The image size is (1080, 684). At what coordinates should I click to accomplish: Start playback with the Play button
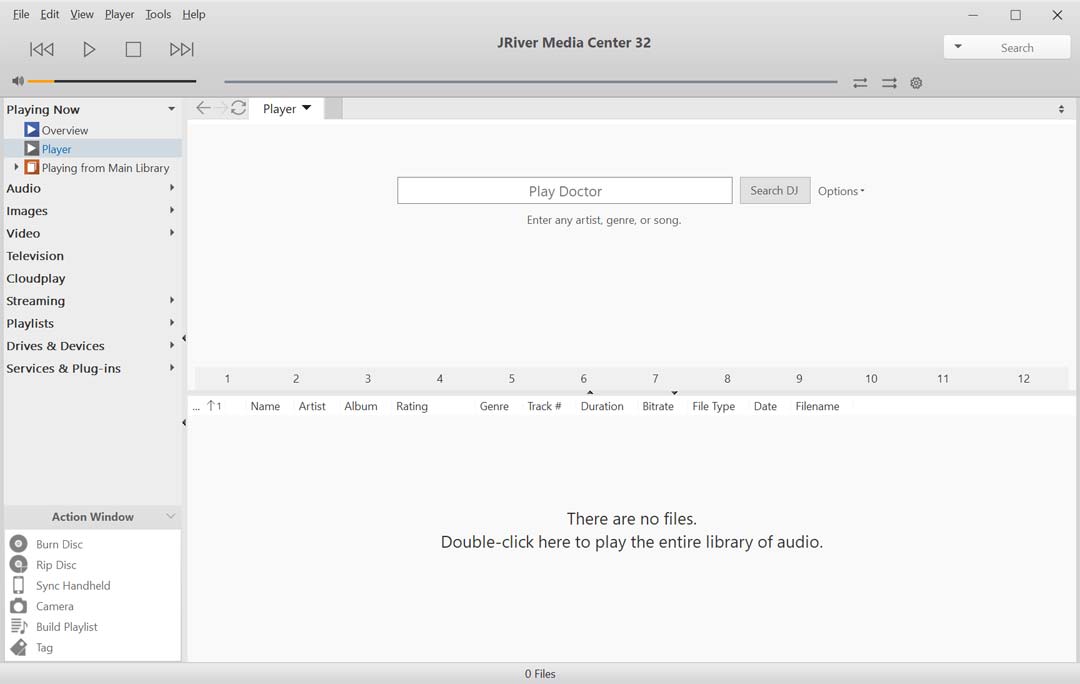(89, 49)
